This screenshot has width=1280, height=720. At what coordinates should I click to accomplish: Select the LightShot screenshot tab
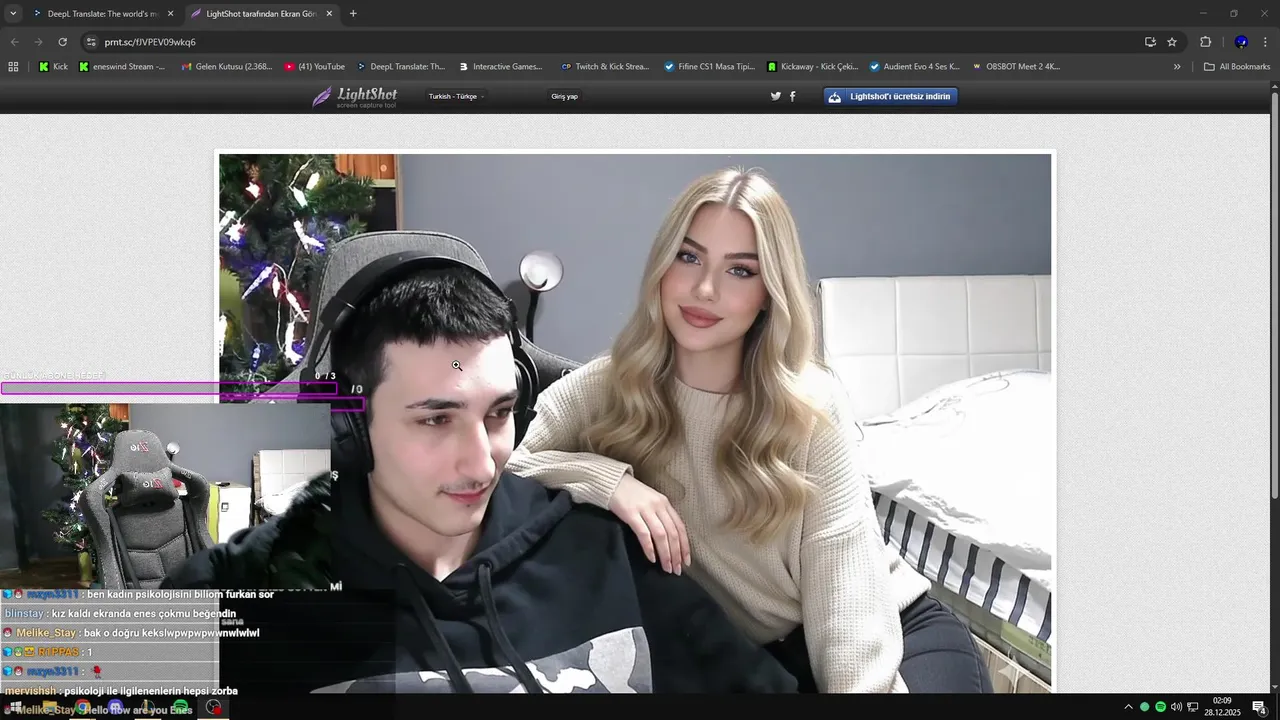(262, 14)
